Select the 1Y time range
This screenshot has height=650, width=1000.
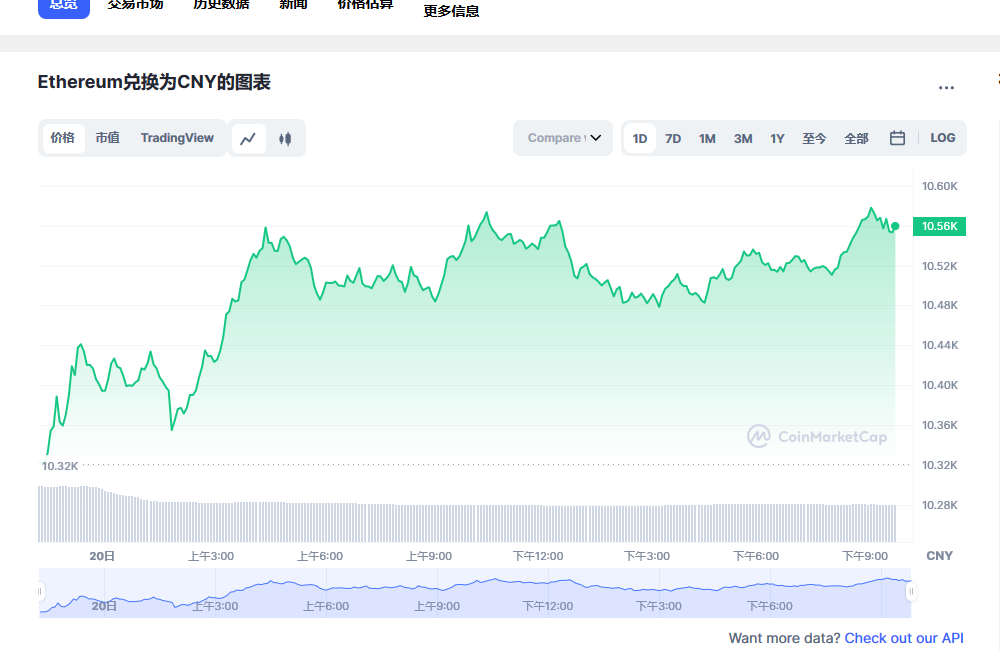pos(777,138)
